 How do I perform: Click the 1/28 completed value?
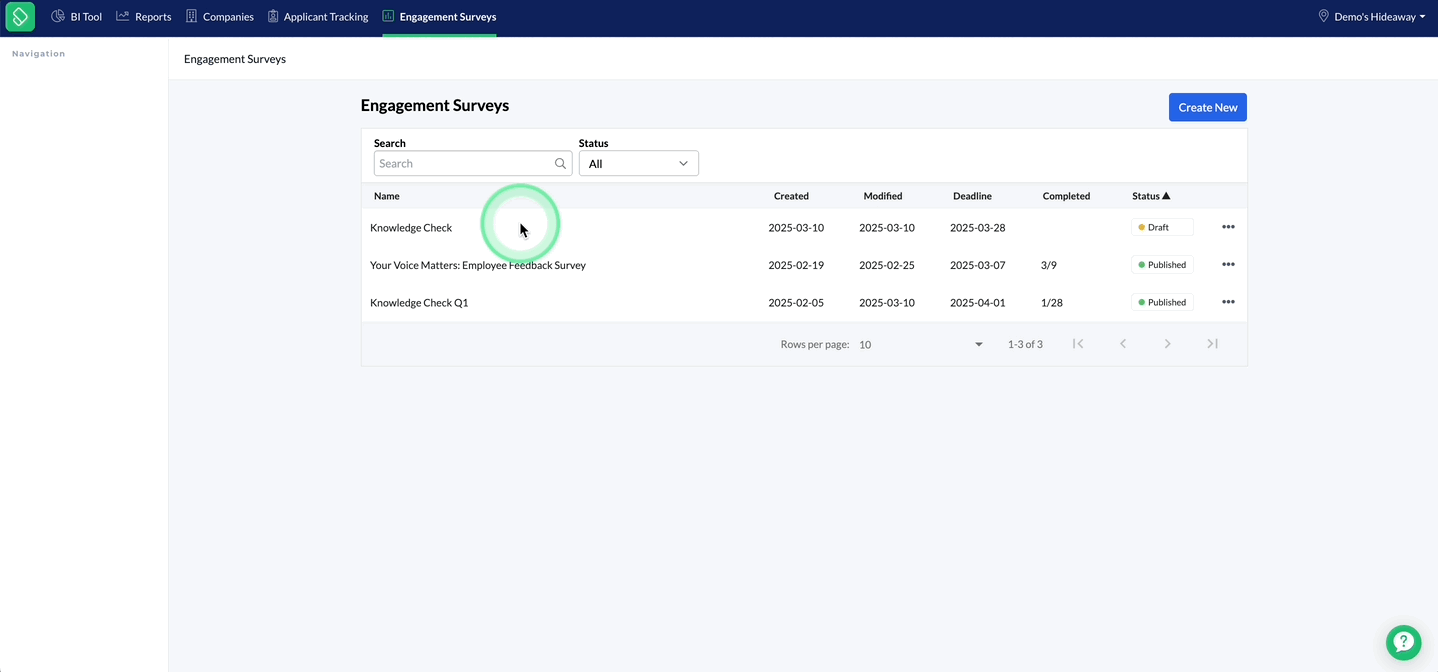coord(1052,303)
